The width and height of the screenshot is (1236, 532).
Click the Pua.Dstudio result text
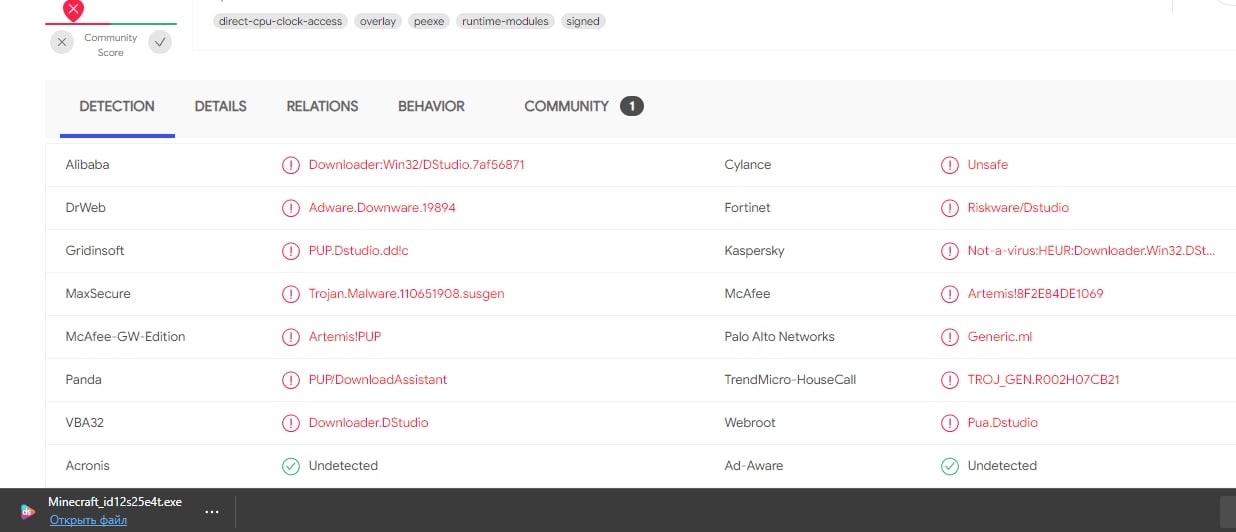[1003, 423]
